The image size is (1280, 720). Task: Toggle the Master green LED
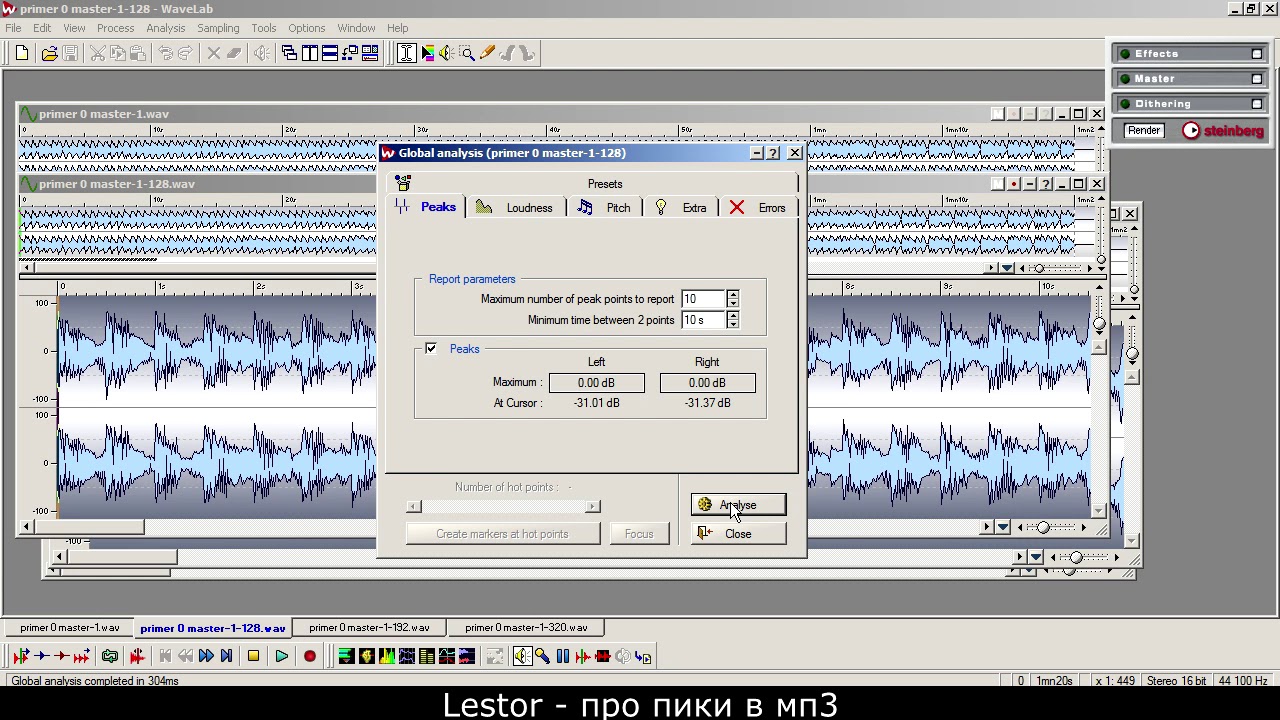click(1125, 79)
